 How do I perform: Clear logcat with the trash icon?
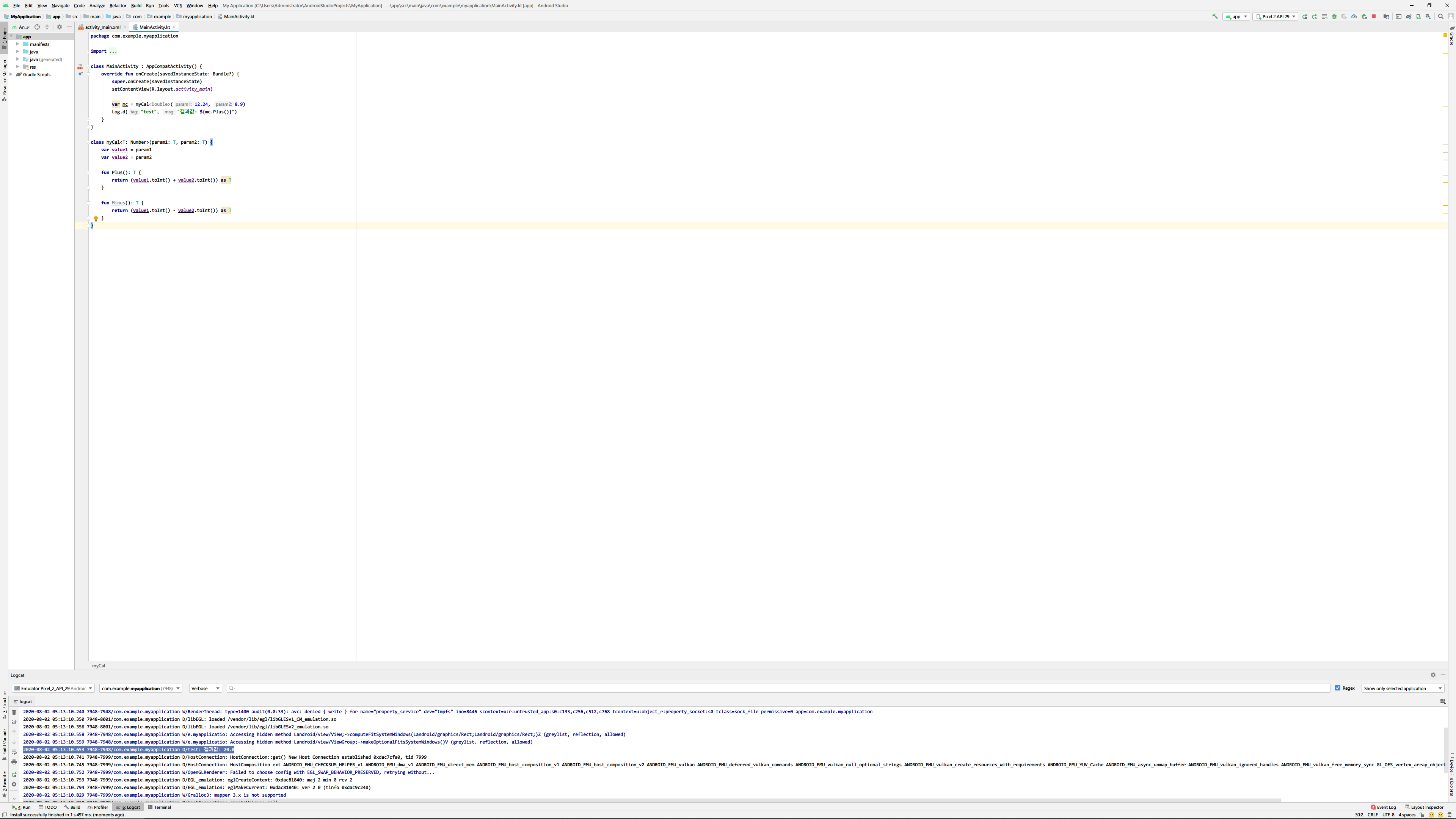point(14,712)
